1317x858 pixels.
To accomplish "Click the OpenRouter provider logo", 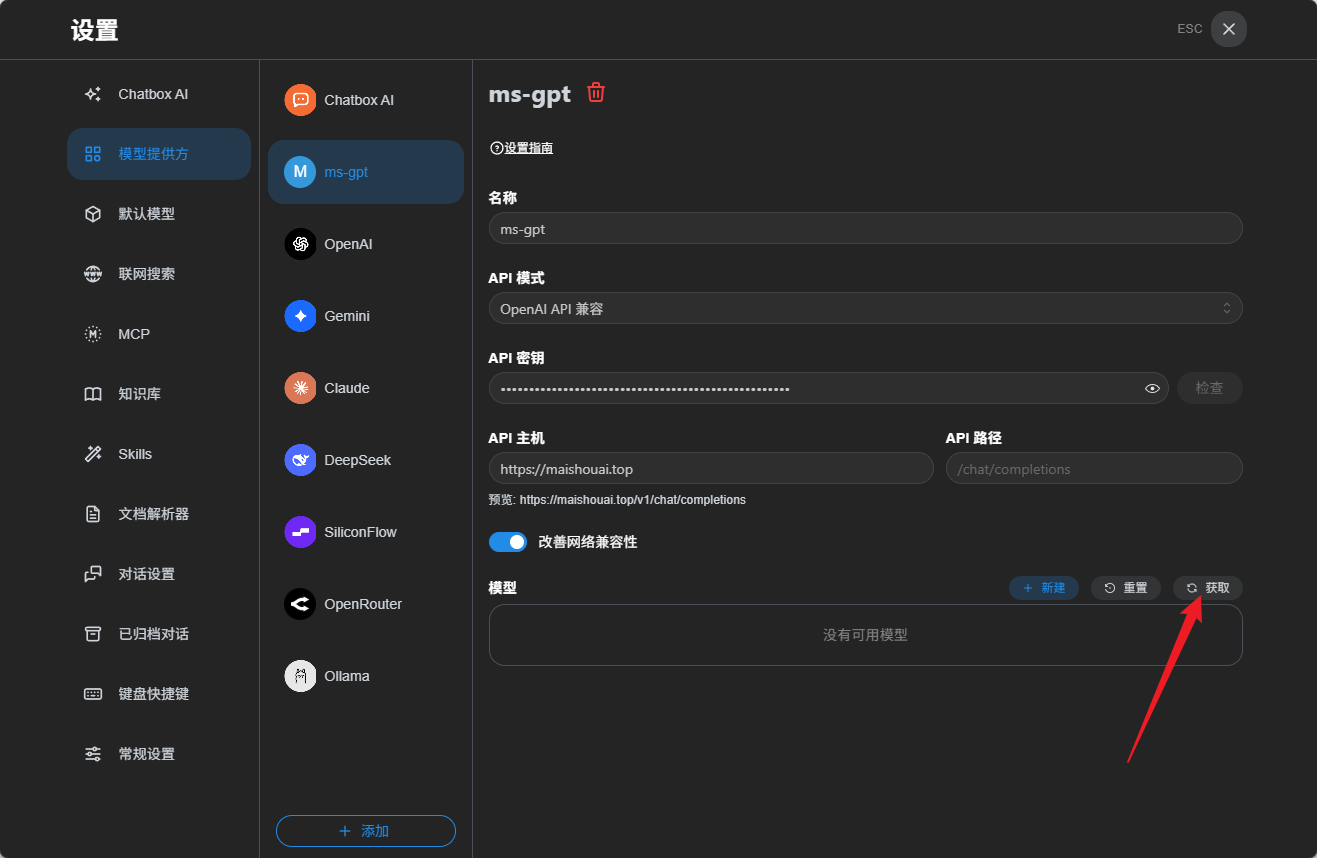I will 300,604.
